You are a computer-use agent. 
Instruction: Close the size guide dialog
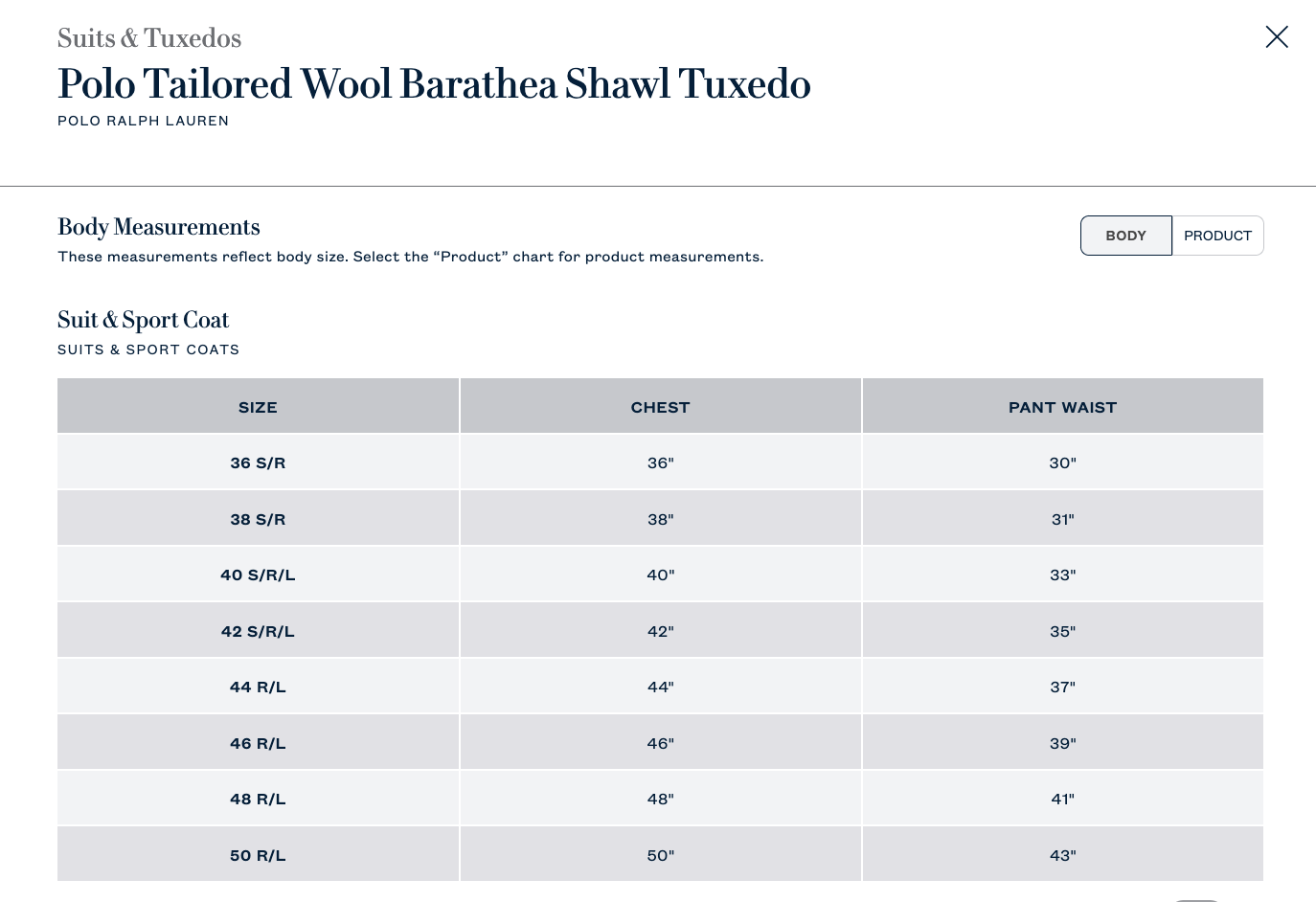[1277, 37]
